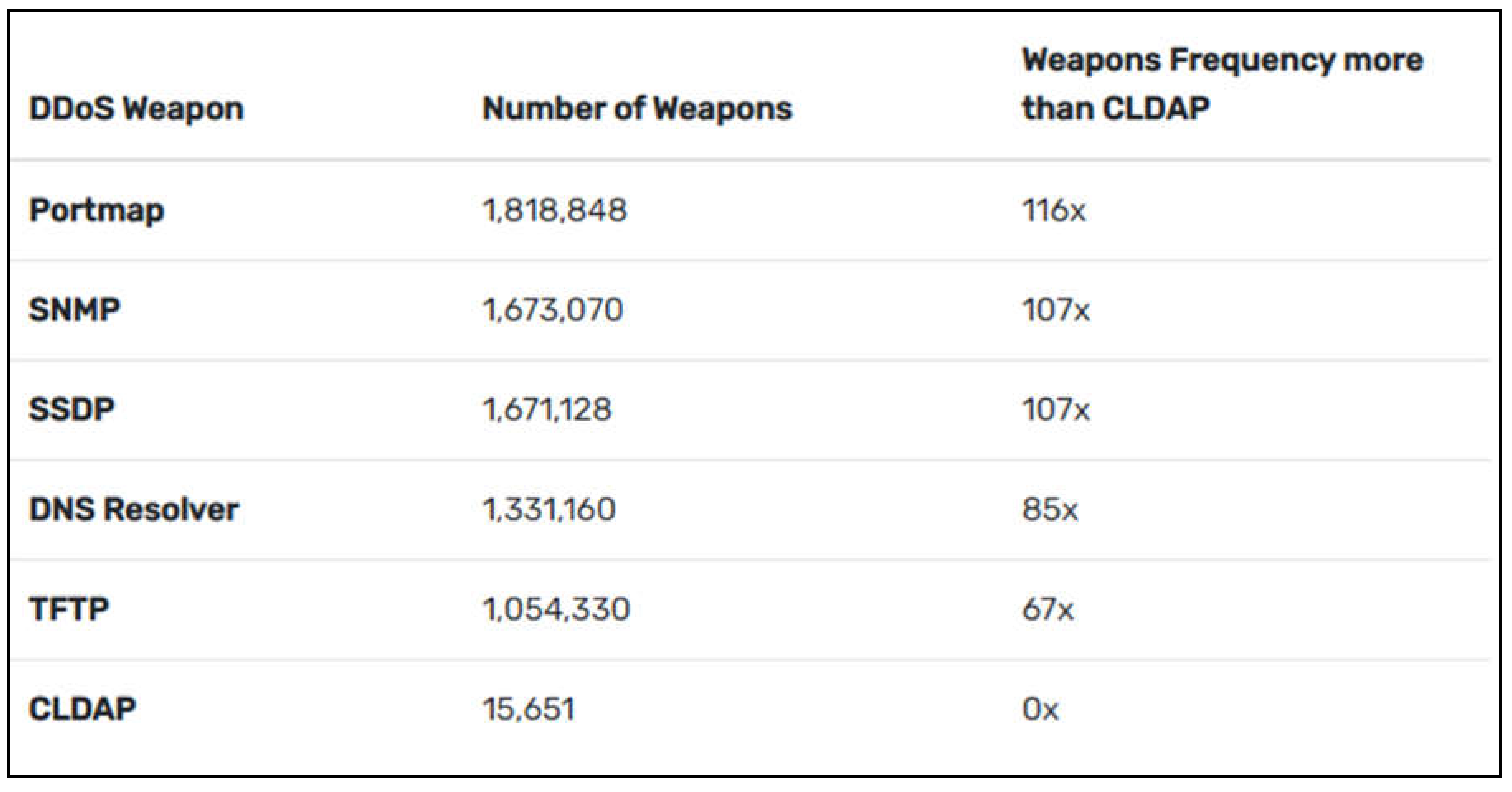1512x792 pixels.
Task: Select the SSDP row label
Action: (72, 409)
